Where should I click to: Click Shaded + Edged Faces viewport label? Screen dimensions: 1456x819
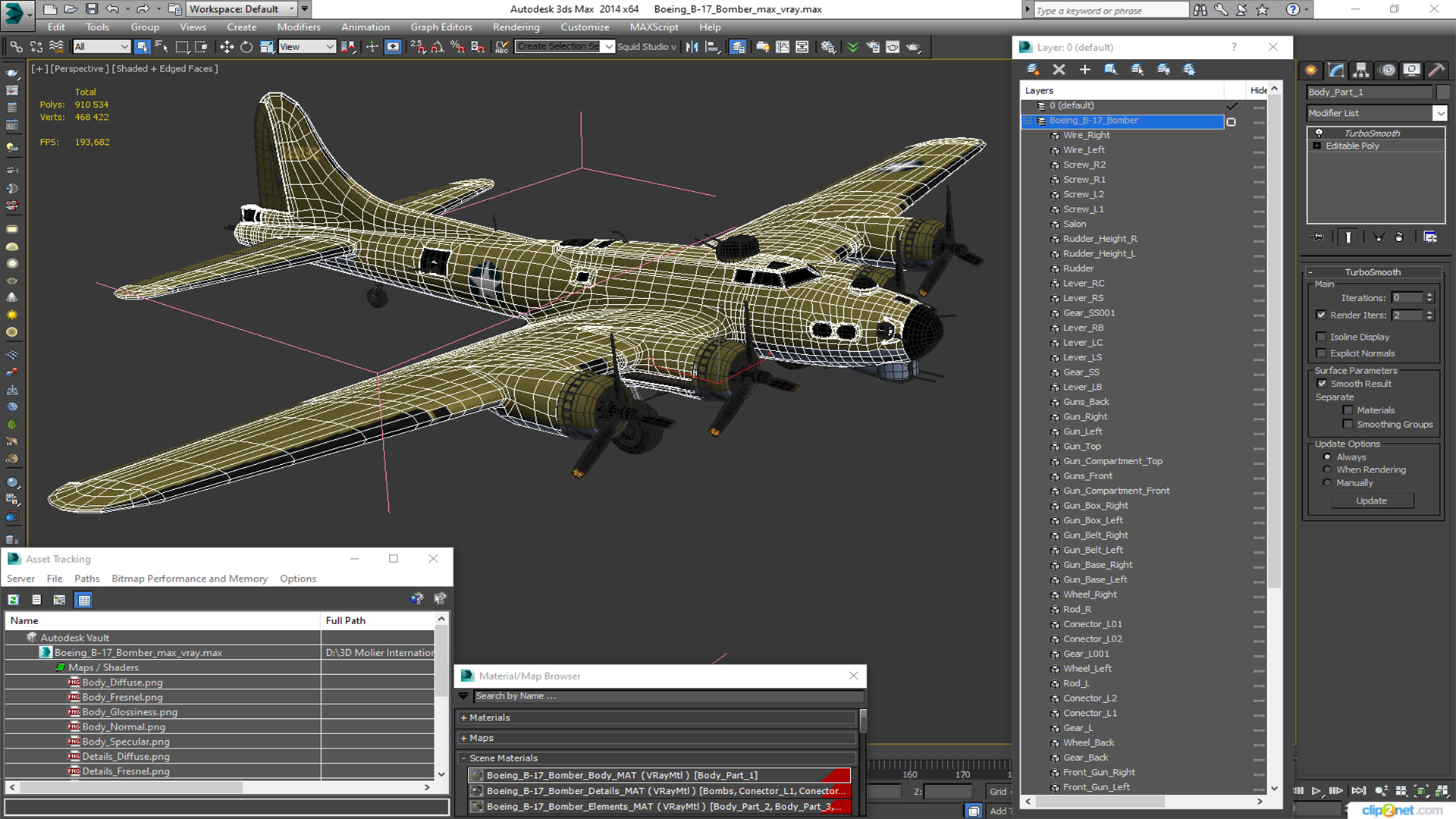click(165, 68)
